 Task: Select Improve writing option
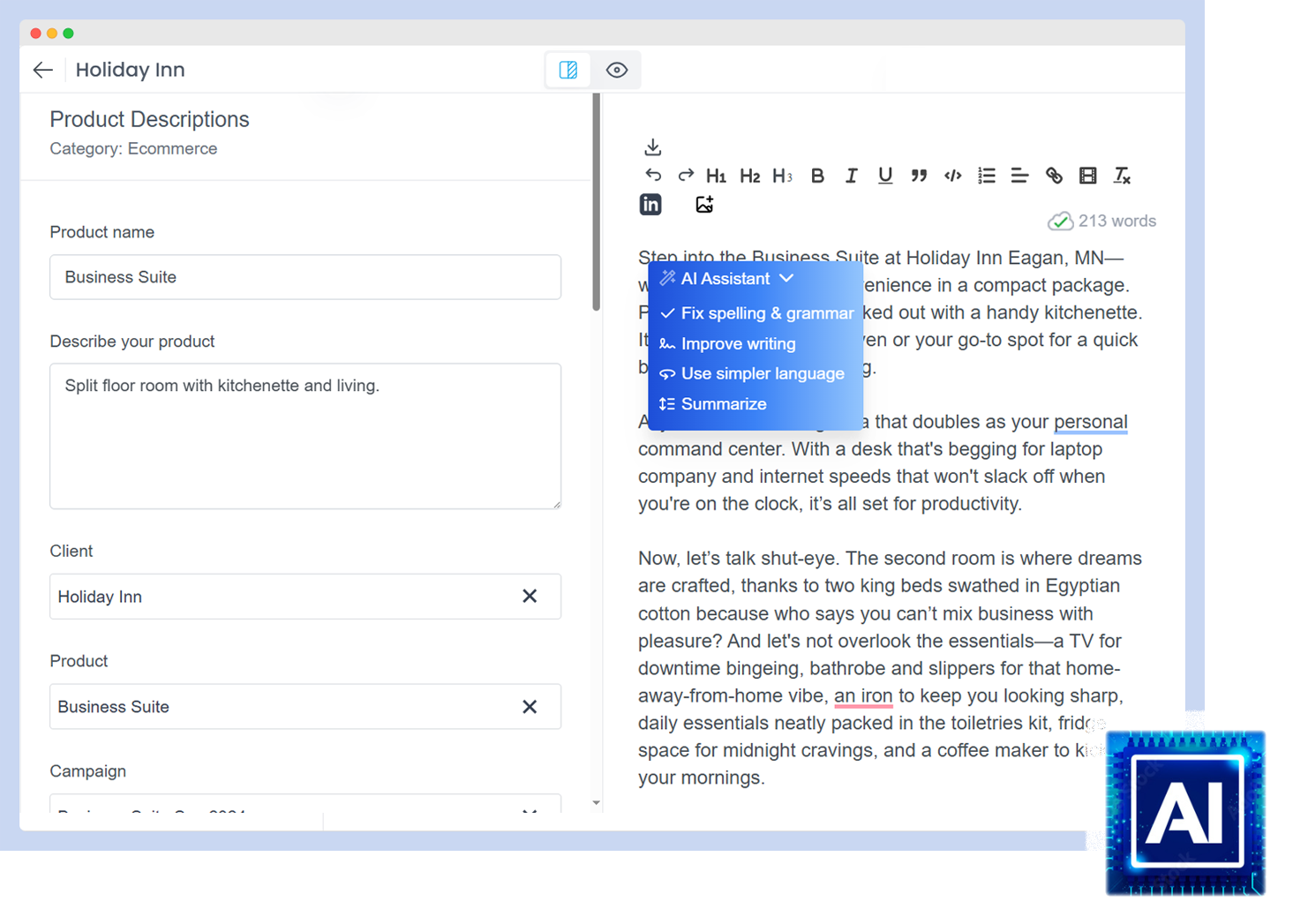(x=728, y=344)
